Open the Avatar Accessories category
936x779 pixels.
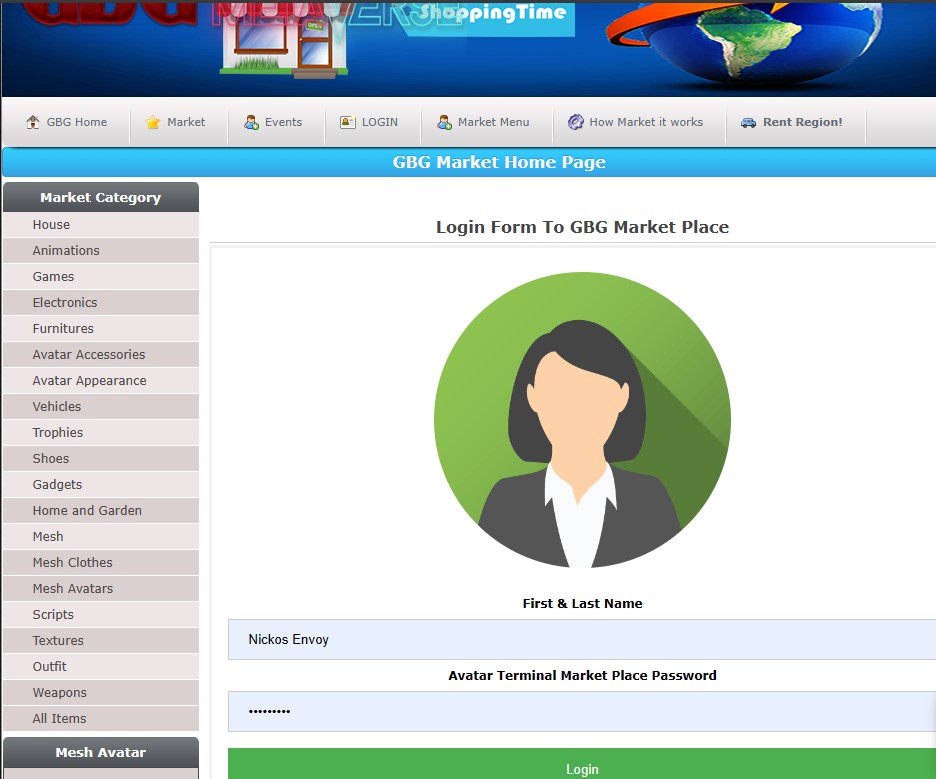pos(89,355)
